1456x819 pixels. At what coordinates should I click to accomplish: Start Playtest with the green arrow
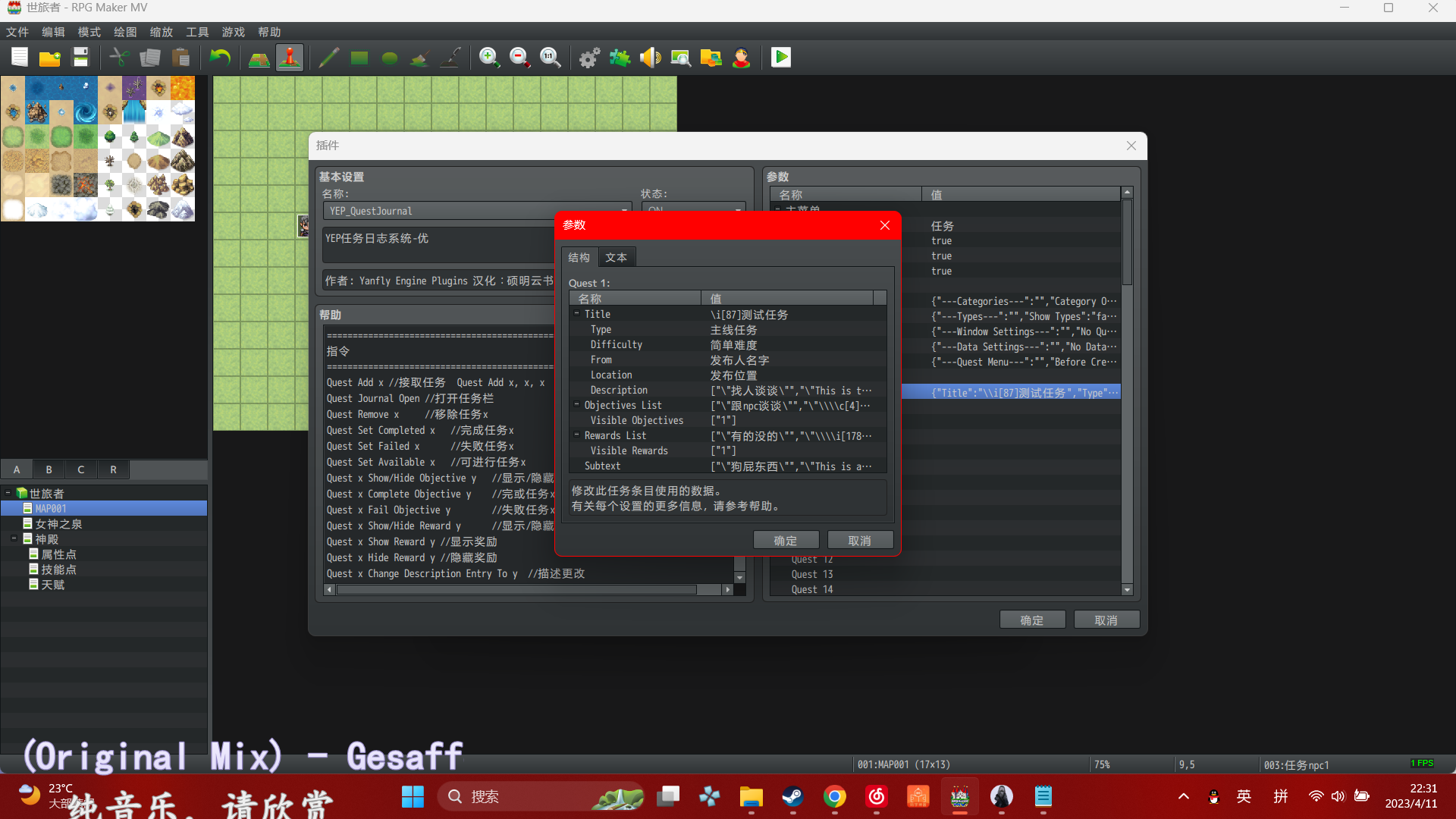coord(781,58)
